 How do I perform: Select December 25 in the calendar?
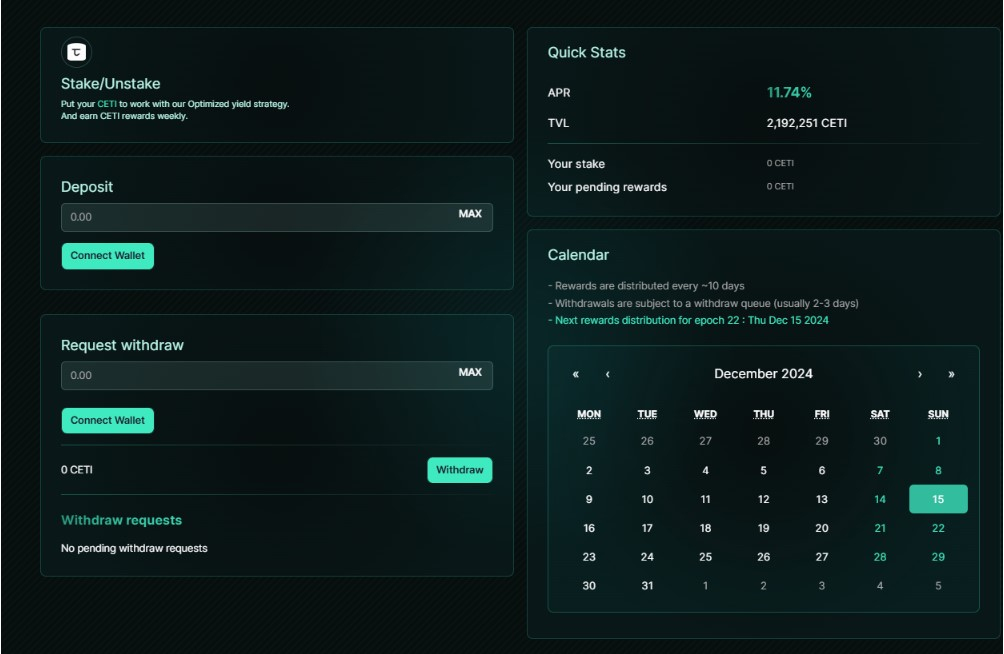pyautogui.click(x=705, y=557)
